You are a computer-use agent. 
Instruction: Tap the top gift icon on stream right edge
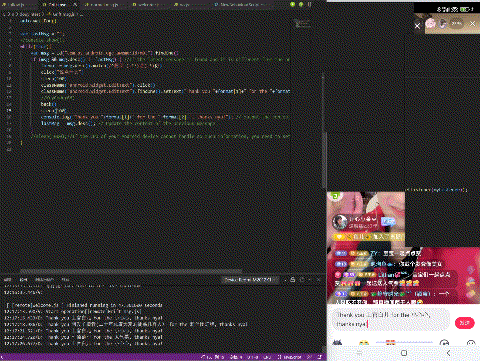coord(471,270)
